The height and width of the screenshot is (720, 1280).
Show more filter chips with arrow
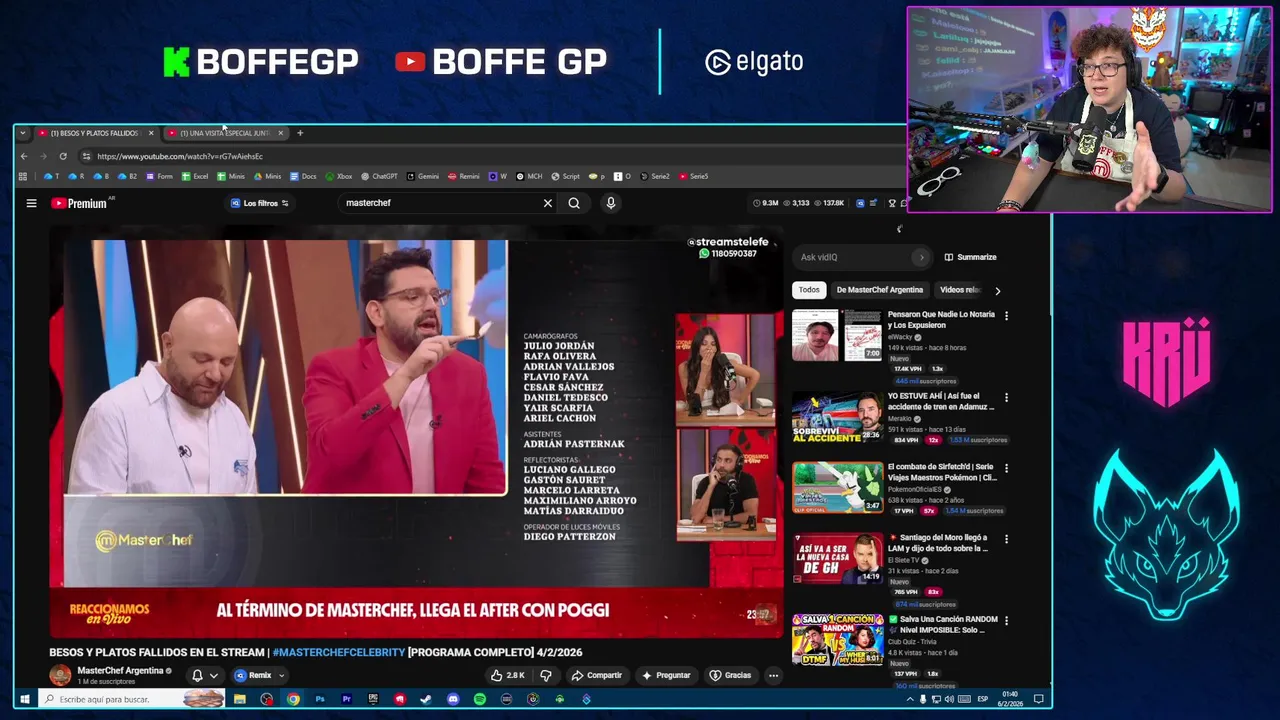point(997,290)
